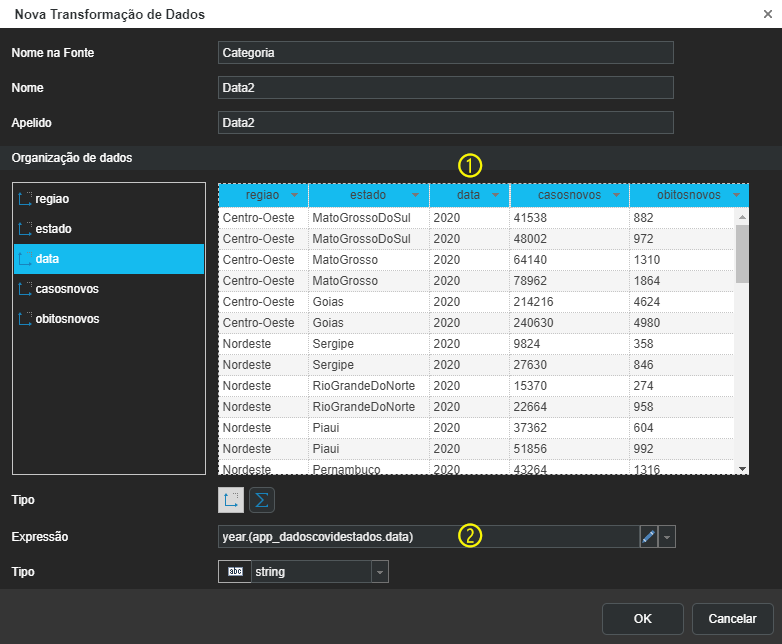Open the regiao column filter arrow

[294, 195]
